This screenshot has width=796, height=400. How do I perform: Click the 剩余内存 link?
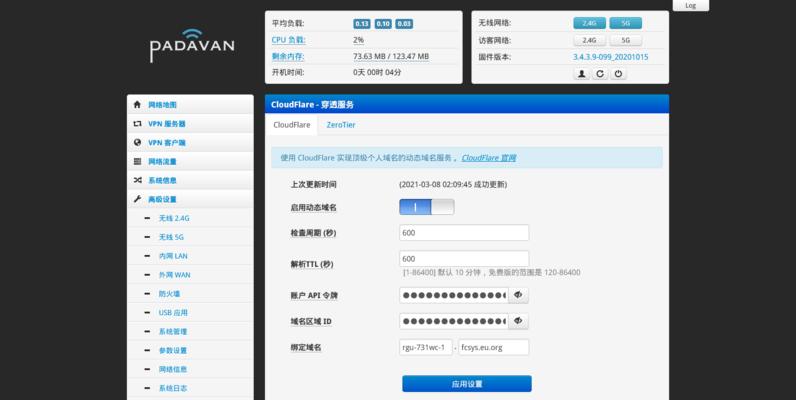click(x=288, y=56)
